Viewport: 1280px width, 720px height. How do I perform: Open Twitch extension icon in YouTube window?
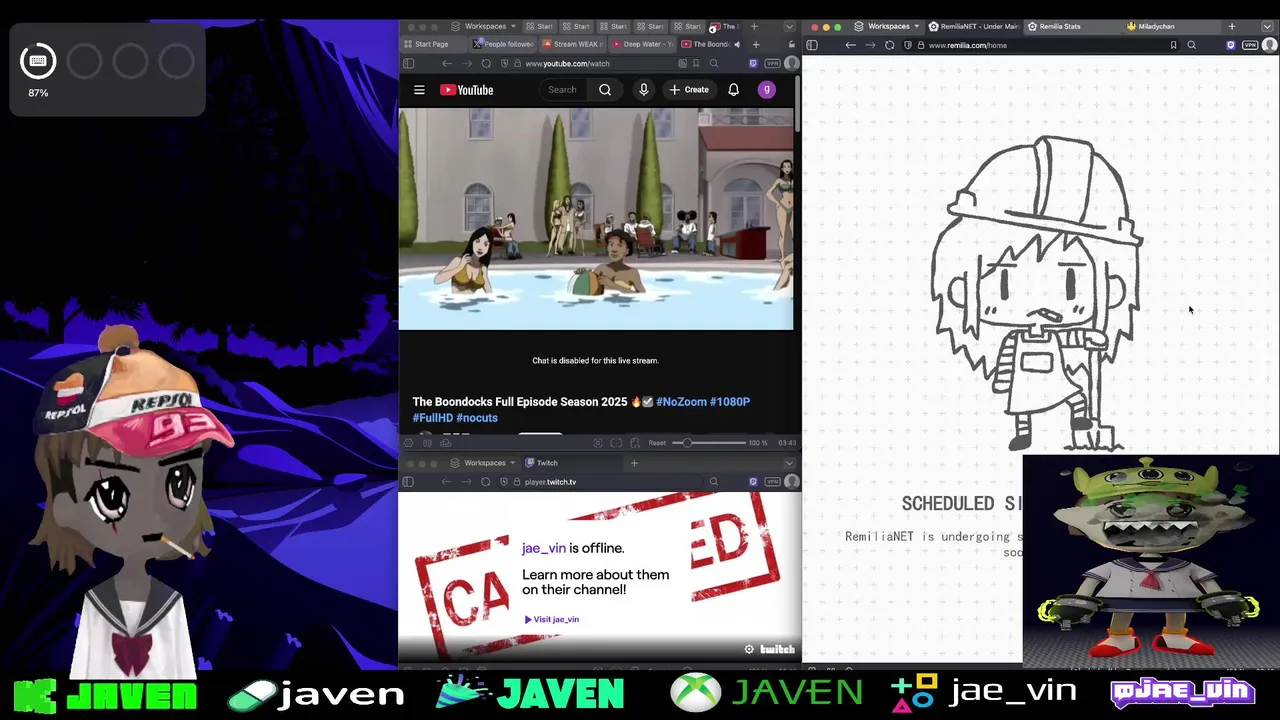[753, 63]
